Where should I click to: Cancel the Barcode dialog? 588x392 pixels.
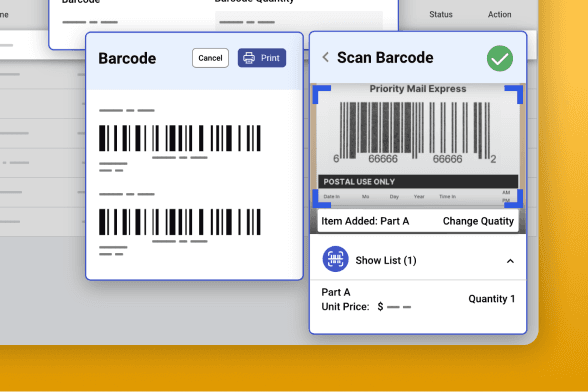pos(210,58)
